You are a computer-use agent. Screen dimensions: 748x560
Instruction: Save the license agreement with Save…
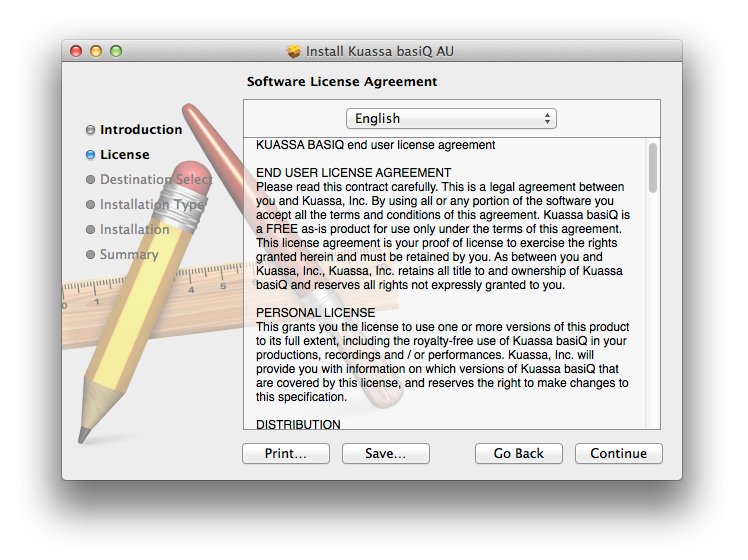point(385,453)
